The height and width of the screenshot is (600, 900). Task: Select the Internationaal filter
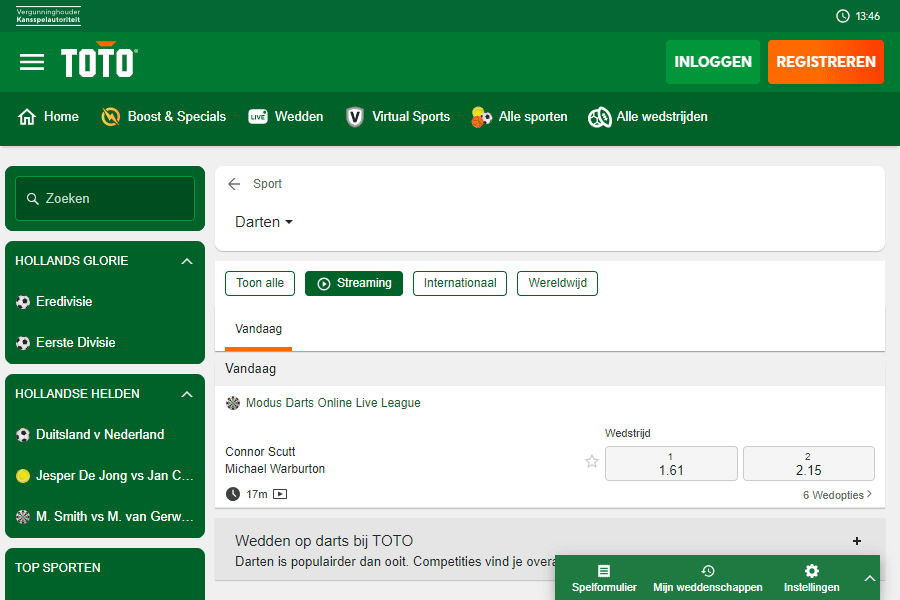point(460,283)
